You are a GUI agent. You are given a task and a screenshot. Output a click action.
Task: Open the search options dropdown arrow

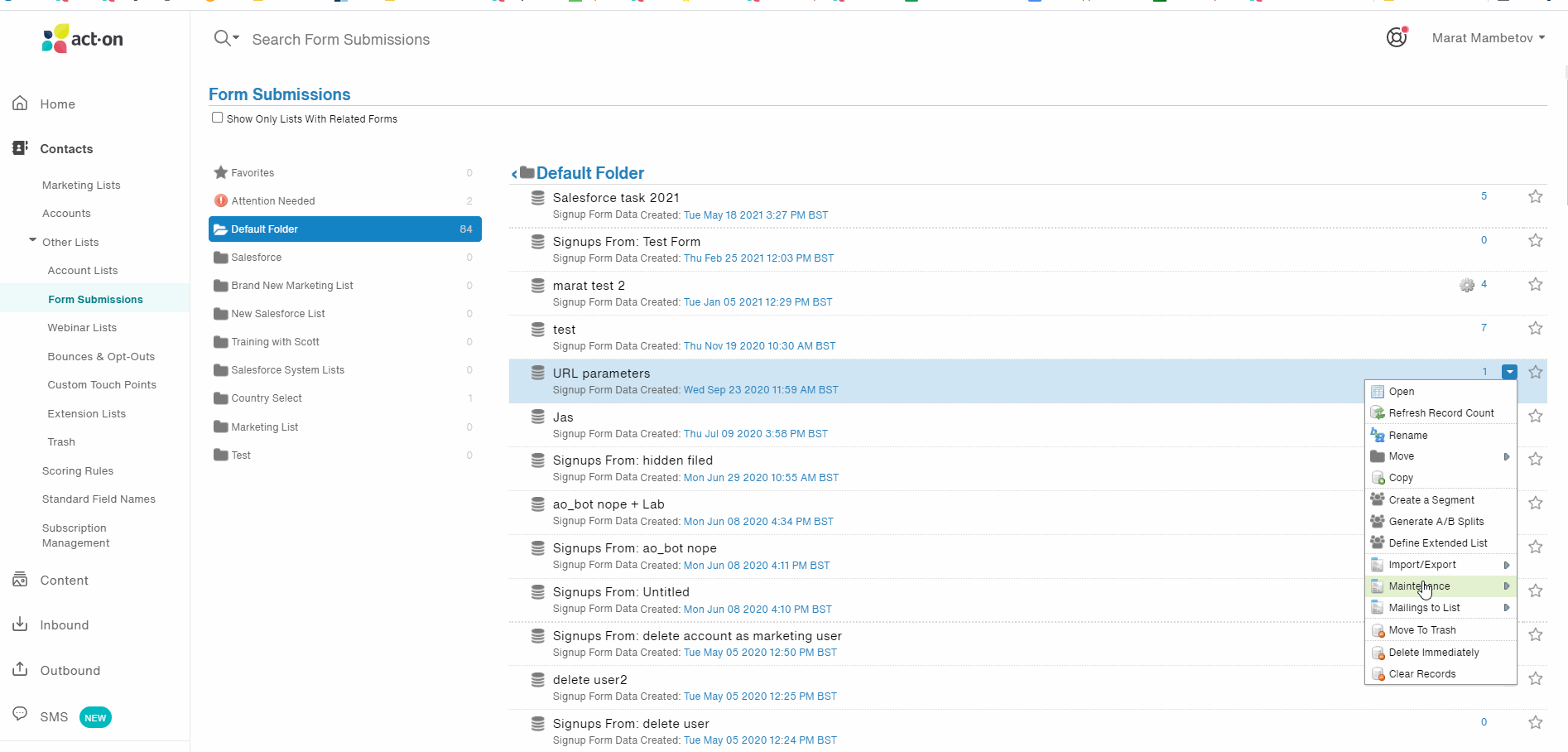[236, 38]
